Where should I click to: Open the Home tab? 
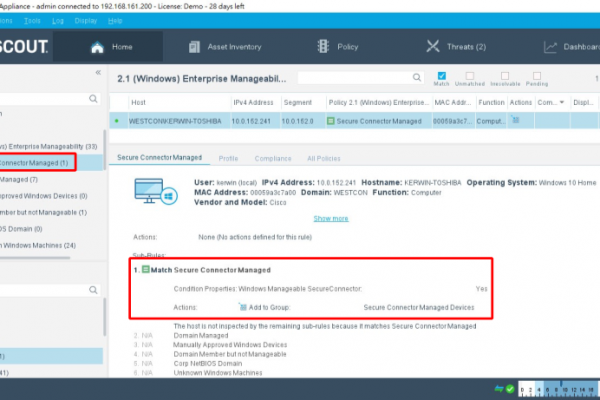[x=108, y=47]
